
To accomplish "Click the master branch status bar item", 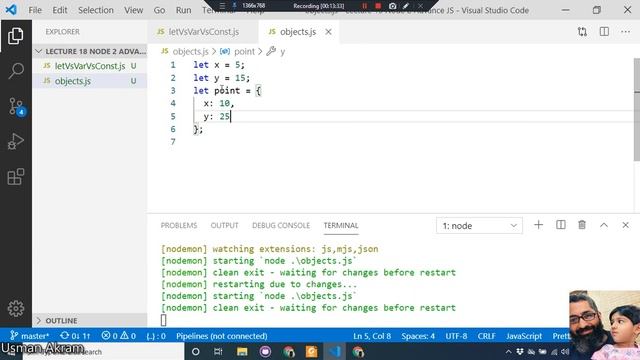I will pyautogui.click(x=29, y=336).
